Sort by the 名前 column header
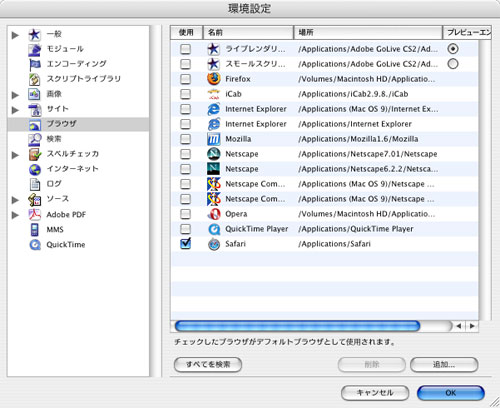 tap(248, 32)
